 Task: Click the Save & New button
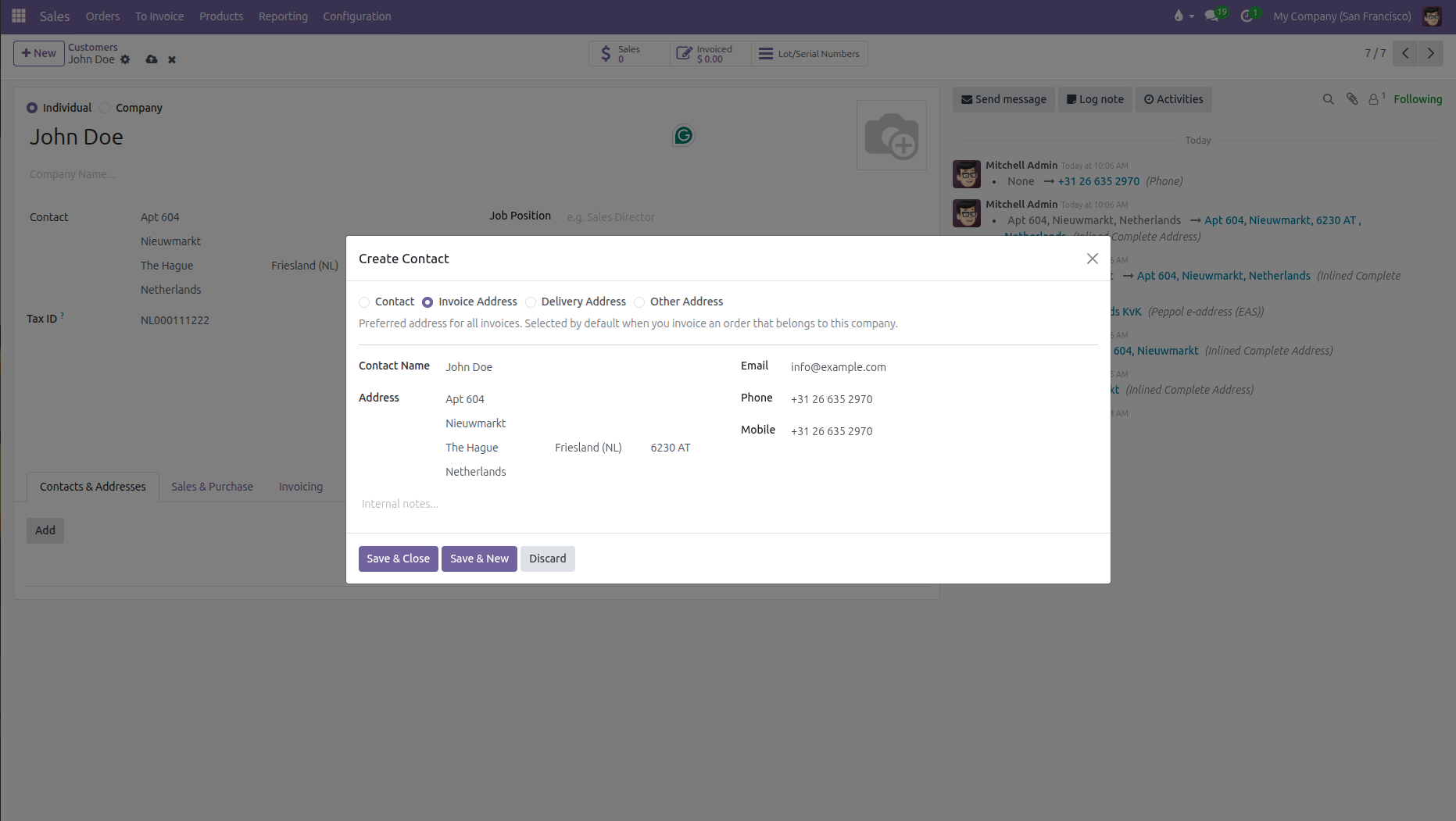479,559
